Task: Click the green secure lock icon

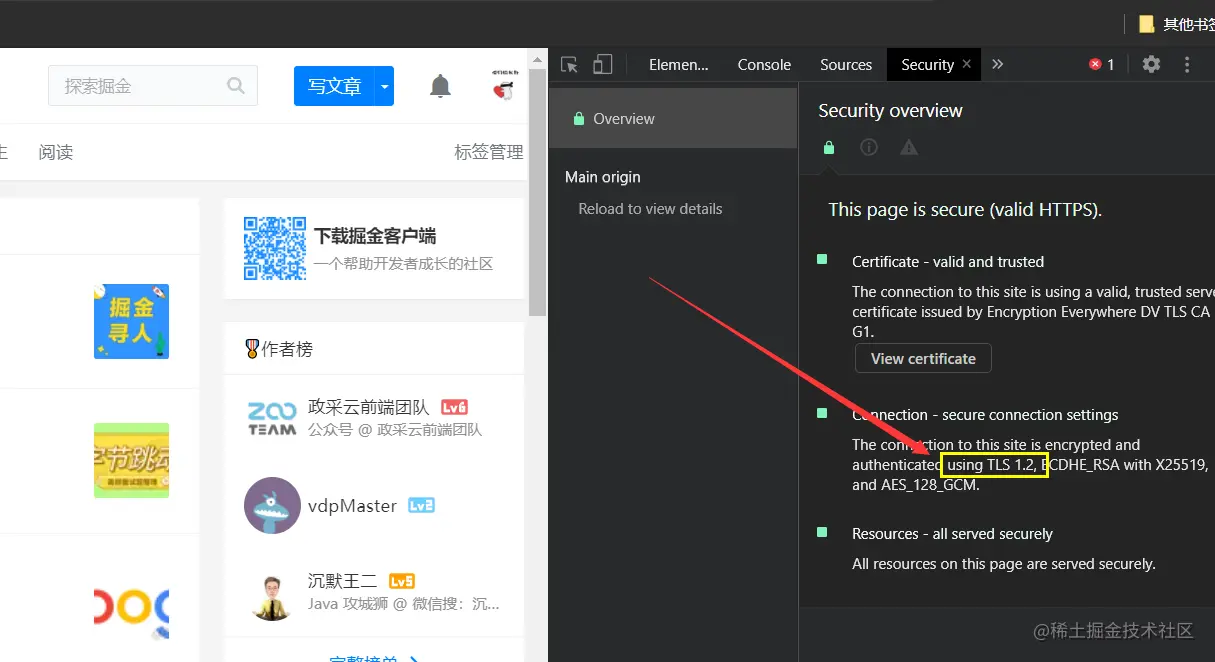Action: pyautogui.click(x=828, y=147)
